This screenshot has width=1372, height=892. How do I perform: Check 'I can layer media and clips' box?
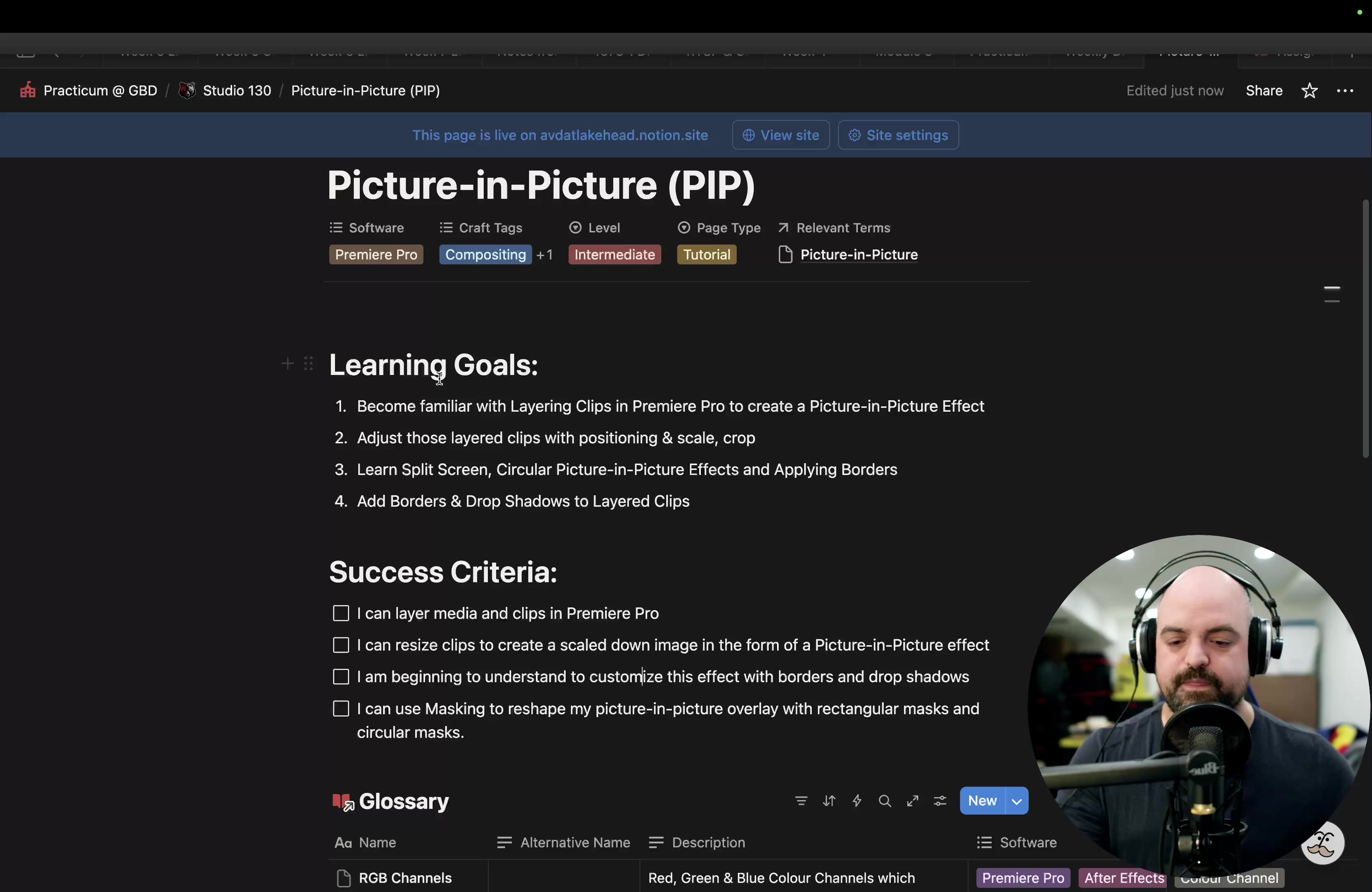coord(341,614)
